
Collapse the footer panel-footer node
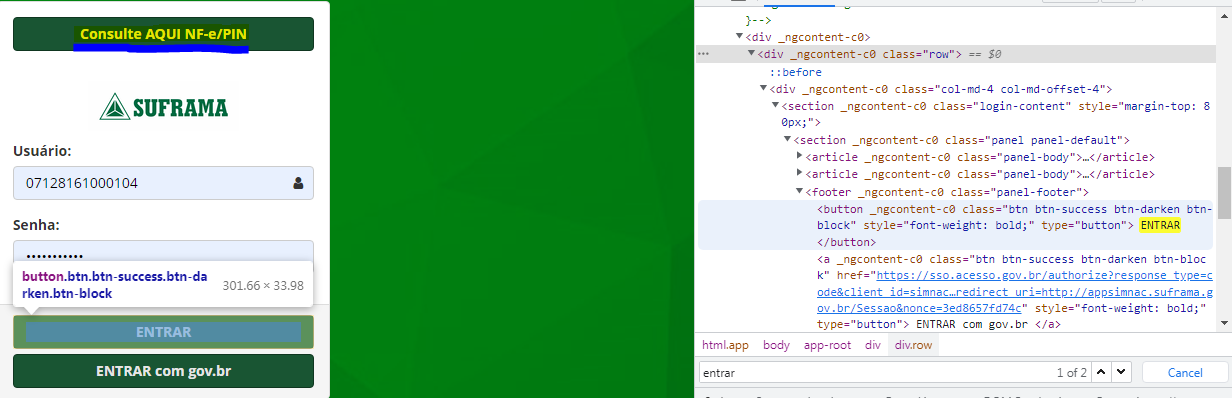[x=799, y=192]
